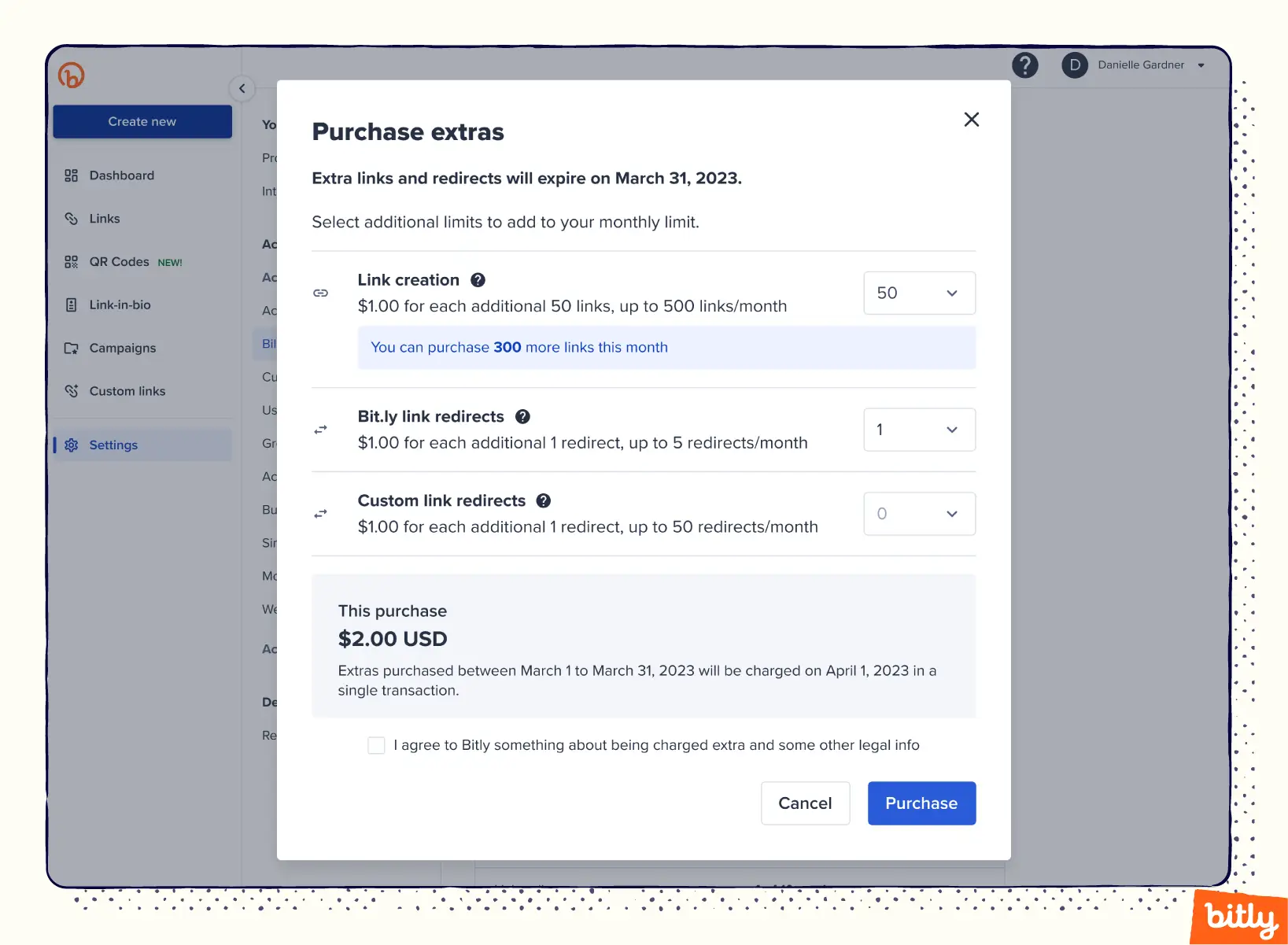Click the Custom link redirects help icon
This screenshot has width=1288, height=945.
click(x=544, y=501)
